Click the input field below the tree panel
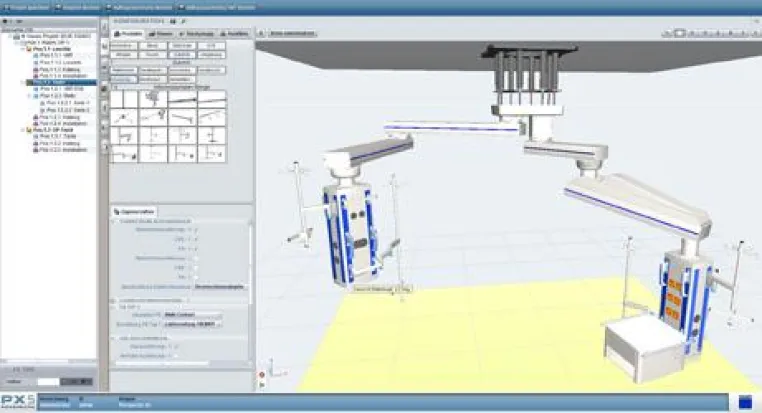This screenshot has height=413, width=762. [x=48, y=381]
